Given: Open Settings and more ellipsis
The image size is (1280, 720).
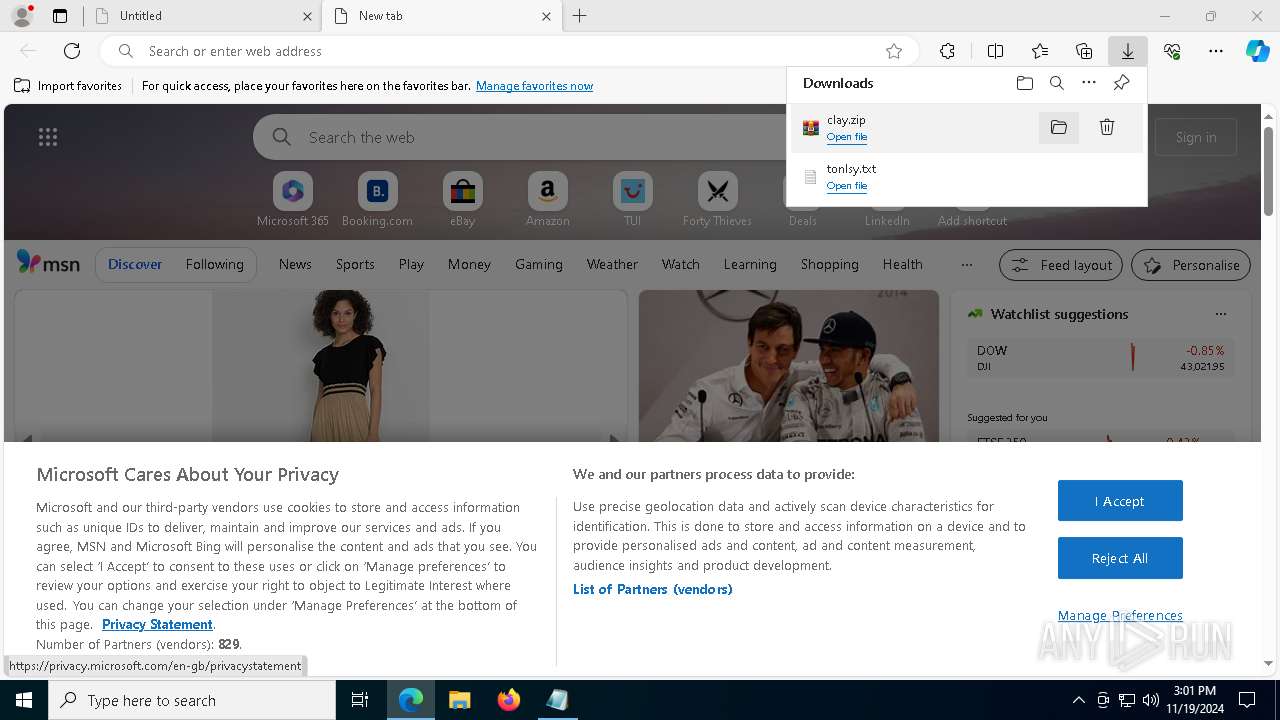Looking at the screenshot, I should [1216, 51].
